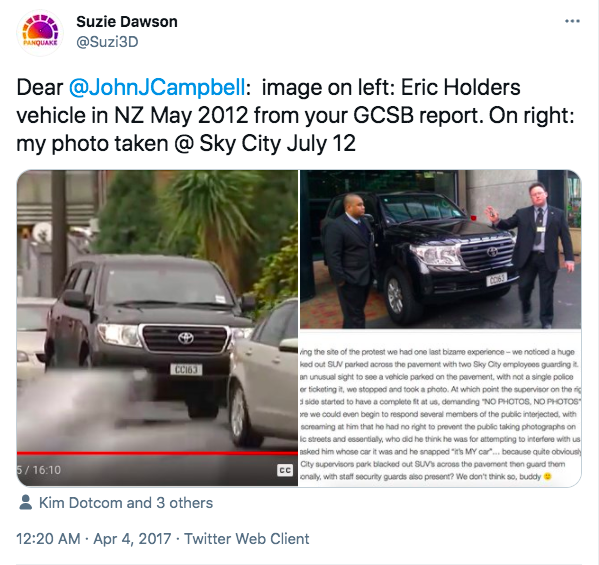Screen dimensions: 599x565
Task: Open the left image of the SUV video
Action: [157, 328]
